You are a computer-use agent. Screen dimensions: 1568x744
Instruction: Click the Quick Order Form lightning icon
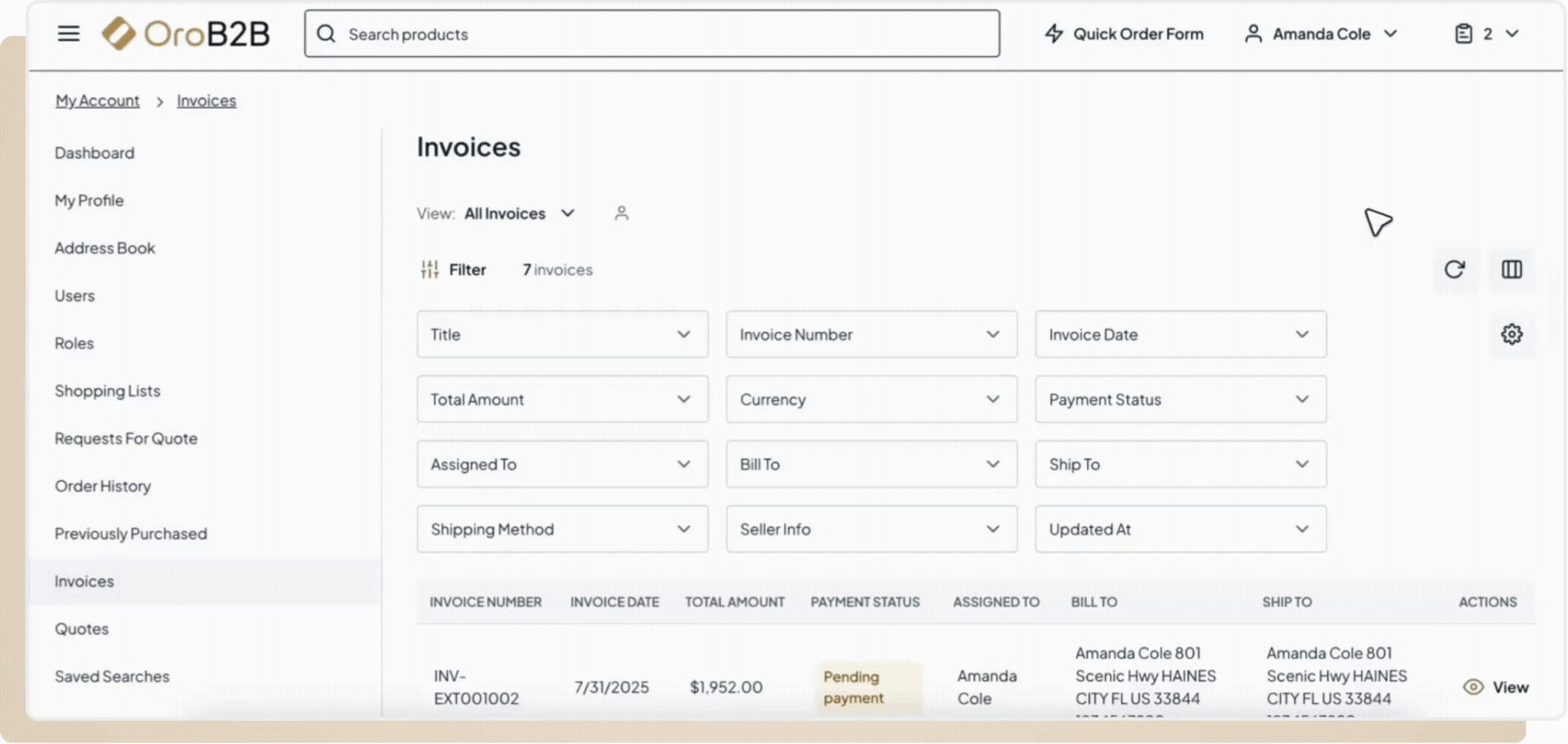click(x=1053, y=34)
